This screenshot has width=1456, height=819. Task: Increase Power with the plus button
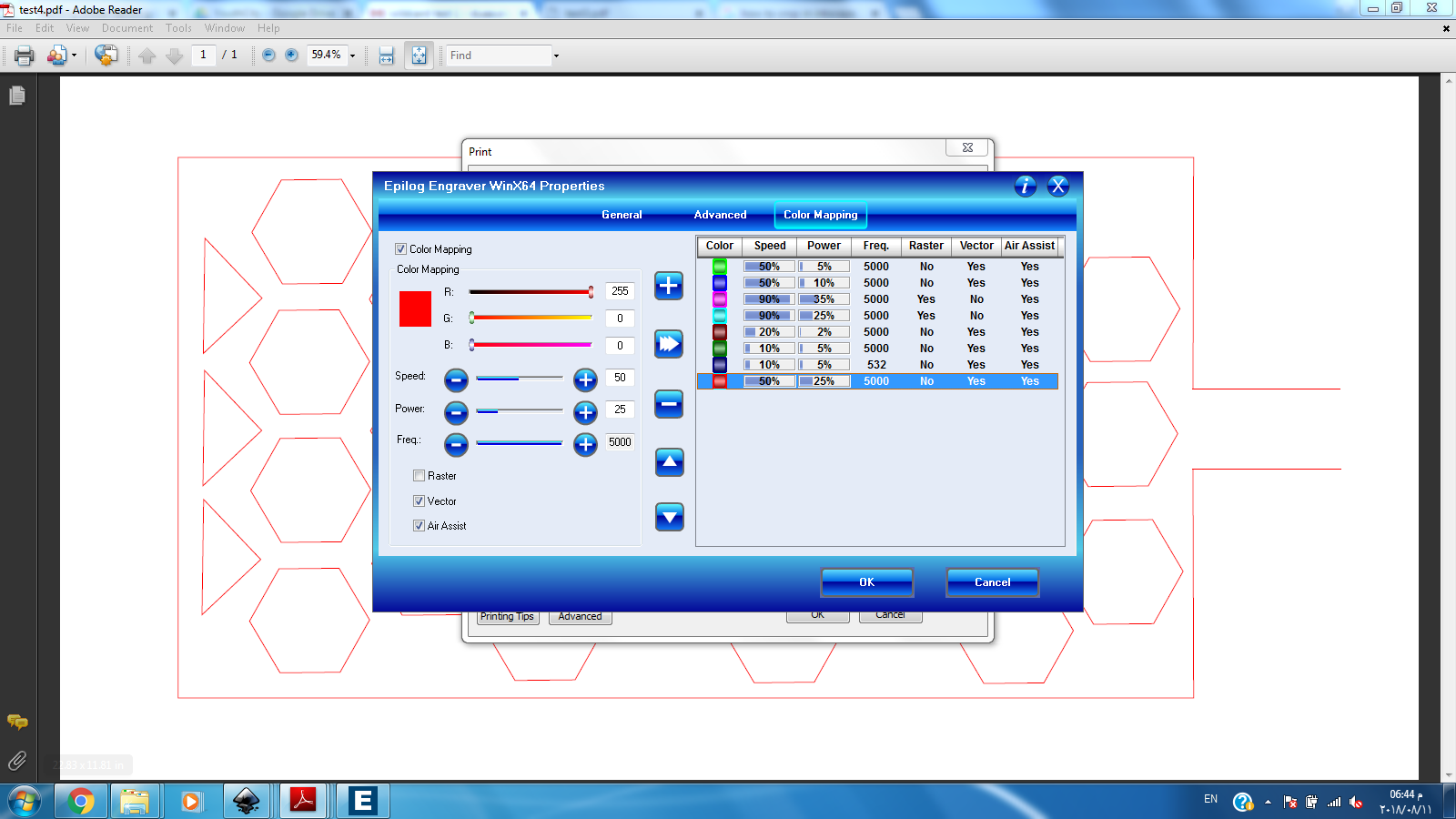(585, 412)
